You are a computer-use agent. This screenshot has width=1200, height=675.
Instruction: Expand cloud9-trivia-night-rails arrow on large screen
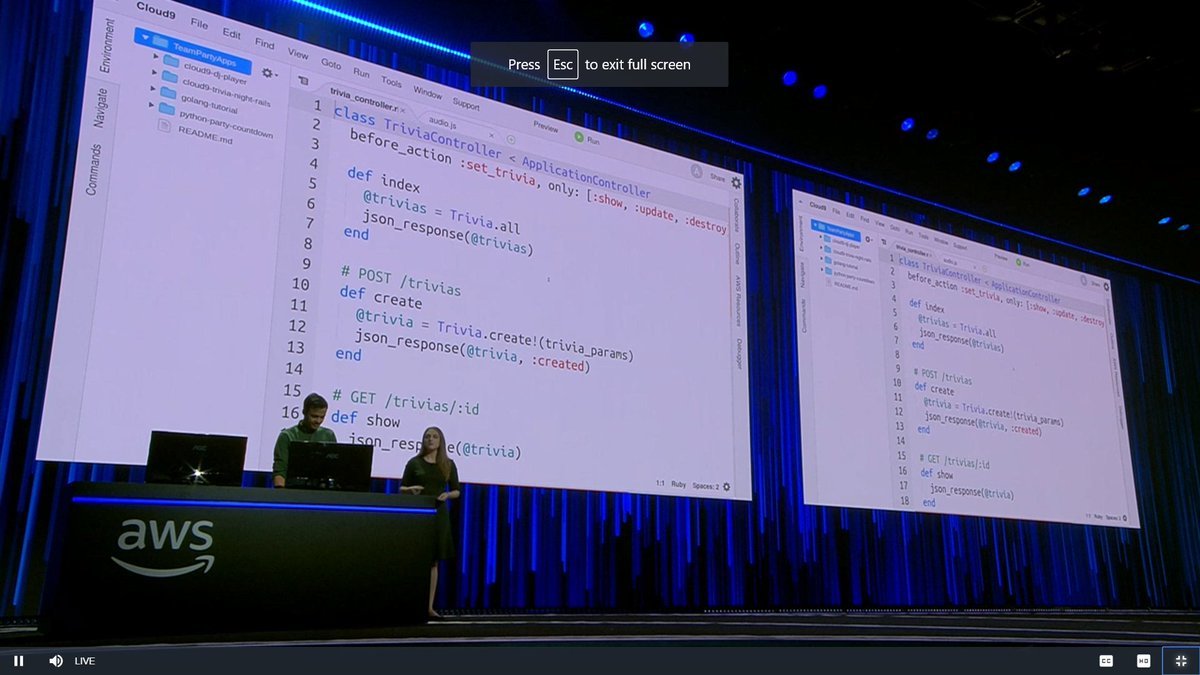155,72
